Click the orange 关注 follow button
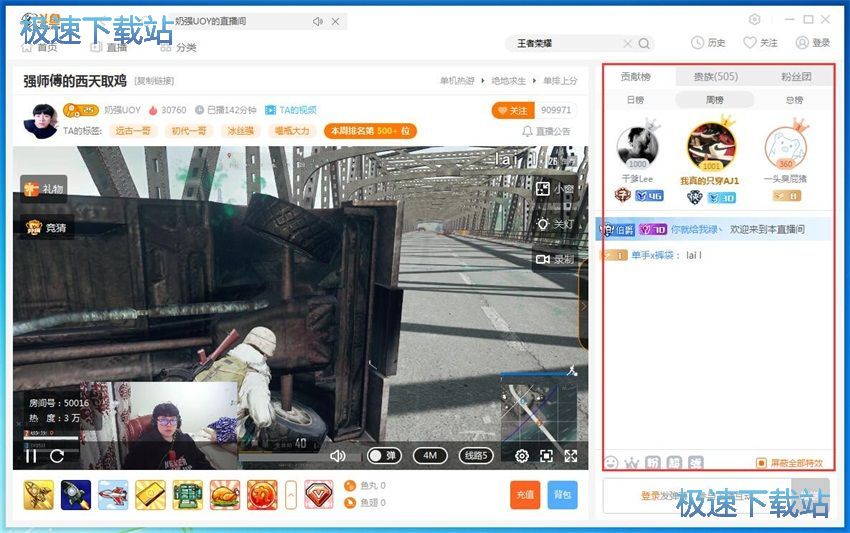The height and width of the screenshot is (533, 850). point(513,111)
